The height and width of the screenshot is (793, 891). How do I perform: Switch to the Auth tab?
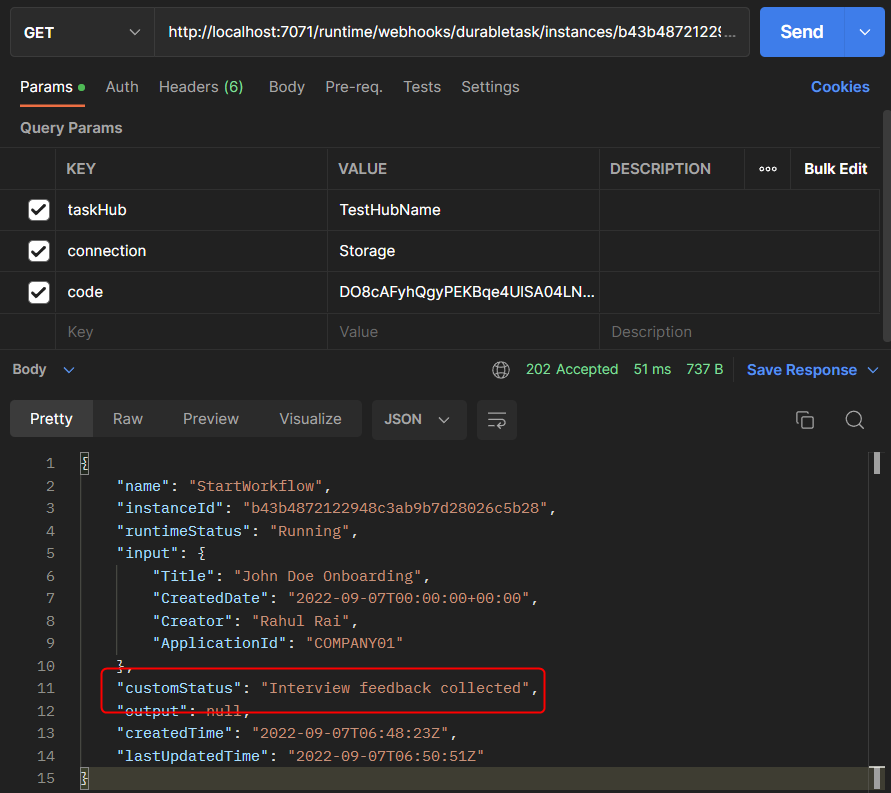coord(122,87)
